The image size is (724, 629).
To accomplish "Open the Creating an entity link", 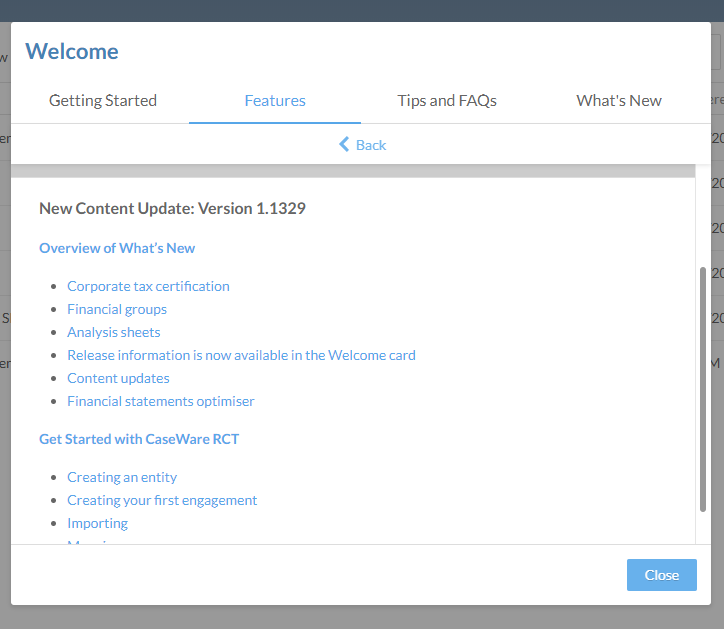I will click(x=122, y=477).
